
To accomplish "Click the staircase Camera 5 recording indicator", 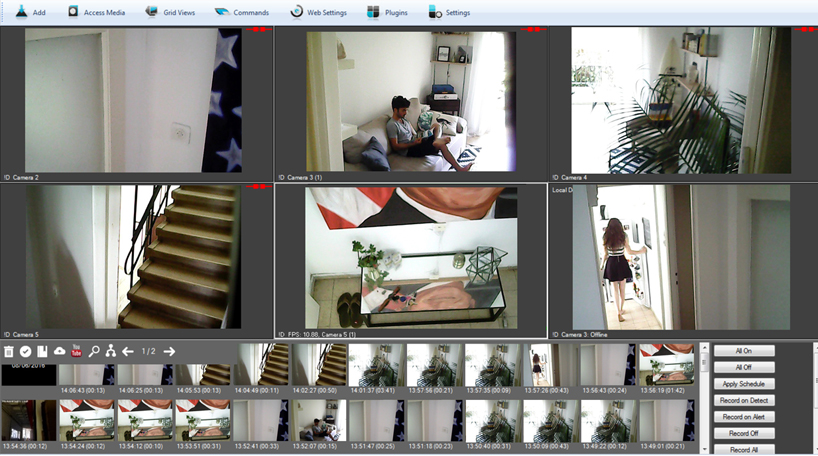I will point(259,186).
